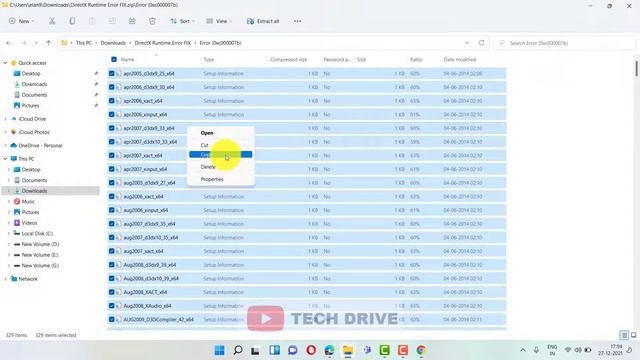The height and width of the screenshot is (360, 640).
Task: Open Task View on taskbar
Action: click(x=256, y=350)
